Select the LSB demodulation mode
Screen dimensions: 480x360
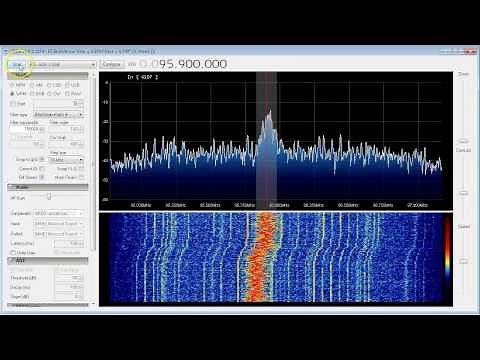click(x=53, y=85)
